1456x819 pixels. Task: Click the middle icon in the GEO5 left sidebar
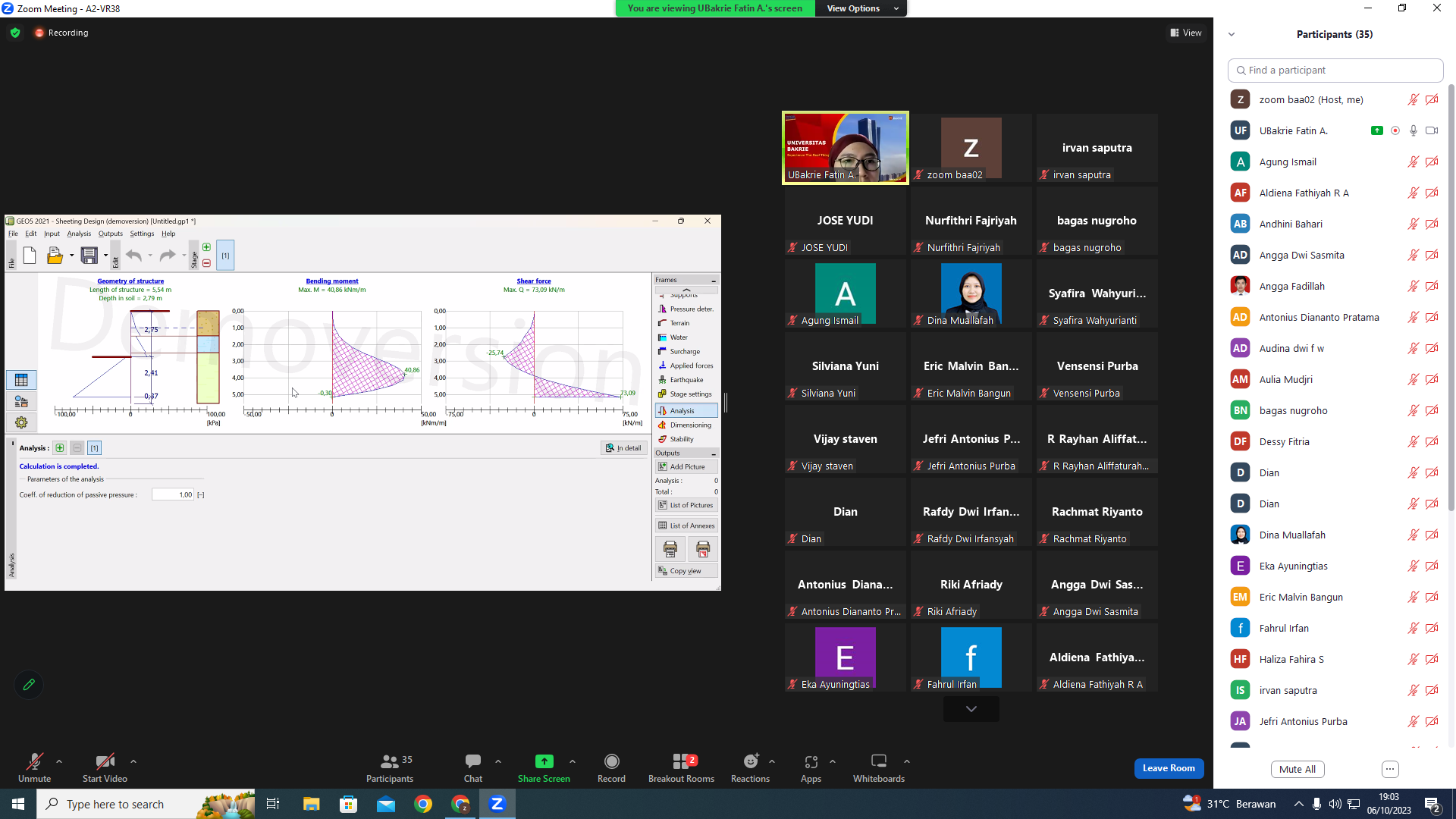coord(21,401)
